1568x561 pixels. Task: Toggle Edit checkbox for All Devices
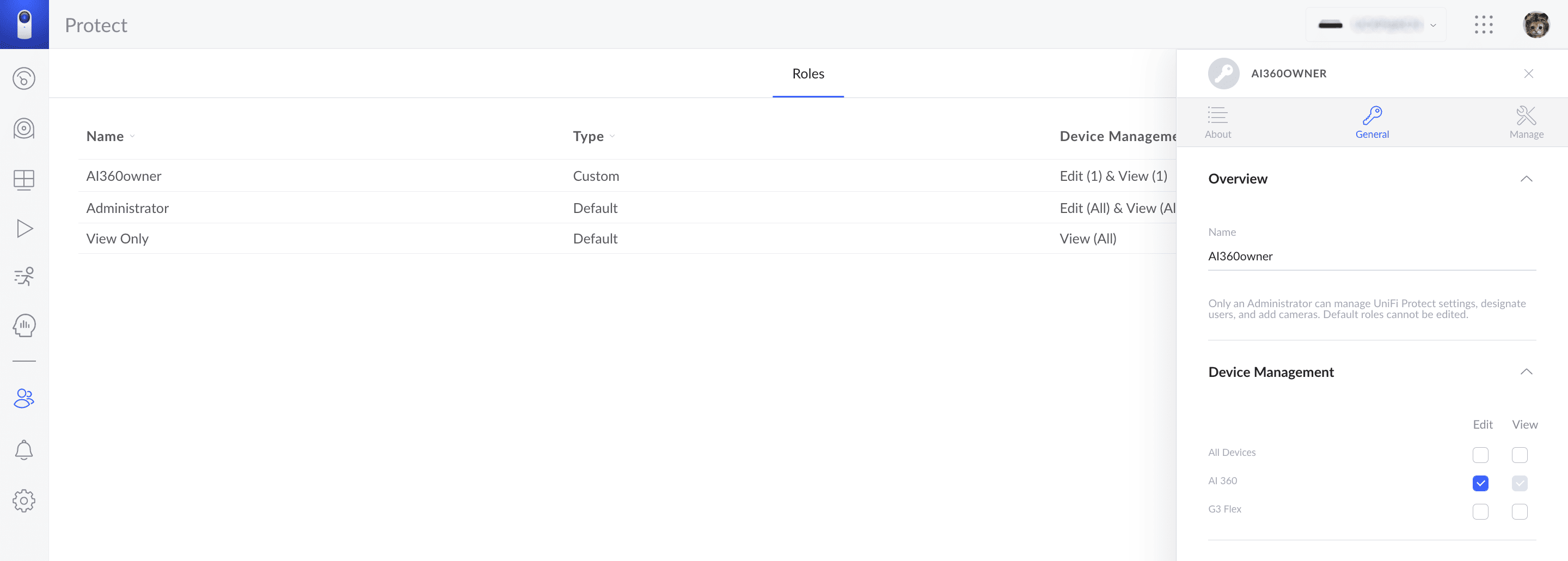[1480, 455]
